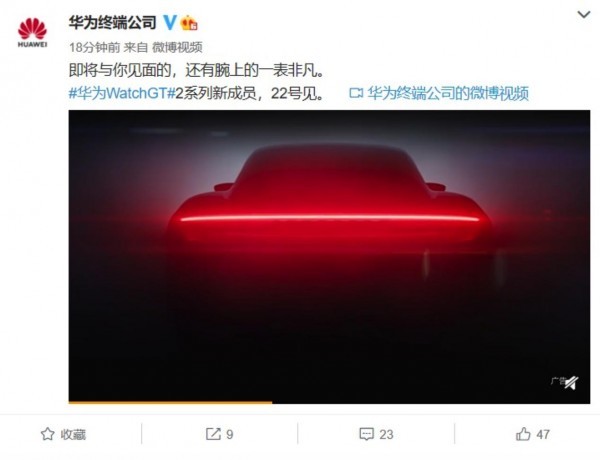Click the 收藏 label to bookmark
Screen dimensions: 600x460
(73, 434)
